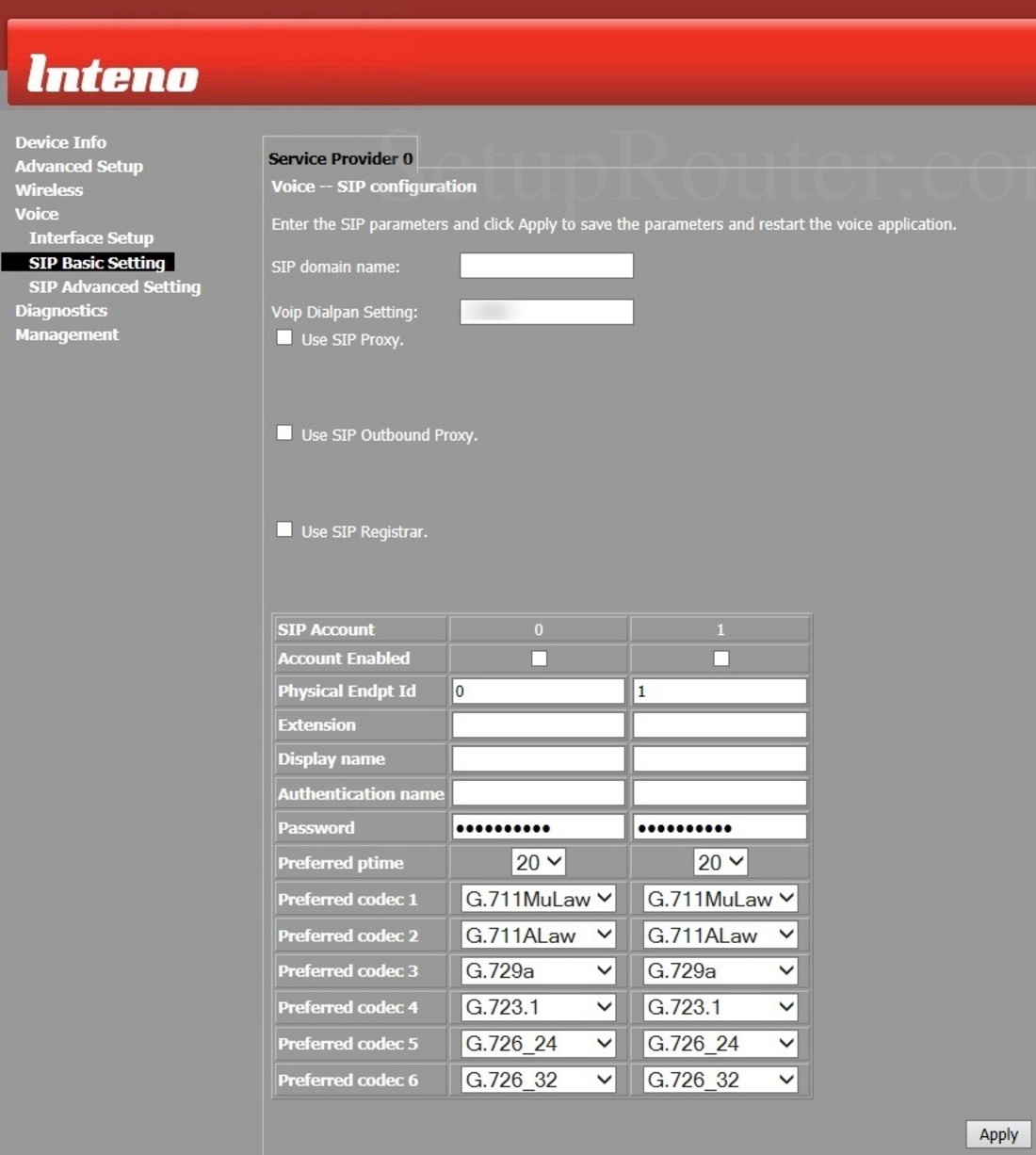Image resolution: width=1036 pixels, height=1155 pixels.
Task: Open the Device Info section
Action: tap(60, 141)
